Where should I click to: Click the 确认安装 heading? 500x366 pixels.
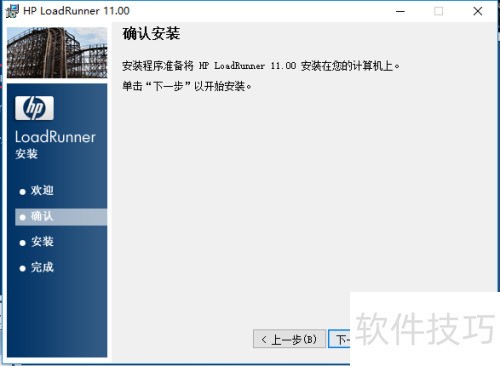[151, 34]
